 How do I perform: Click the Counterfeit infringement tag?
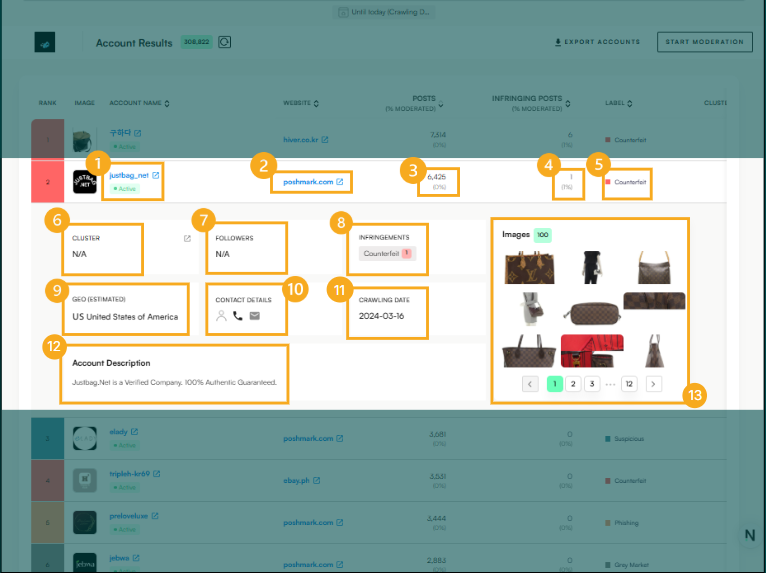[x=387, y=254]
